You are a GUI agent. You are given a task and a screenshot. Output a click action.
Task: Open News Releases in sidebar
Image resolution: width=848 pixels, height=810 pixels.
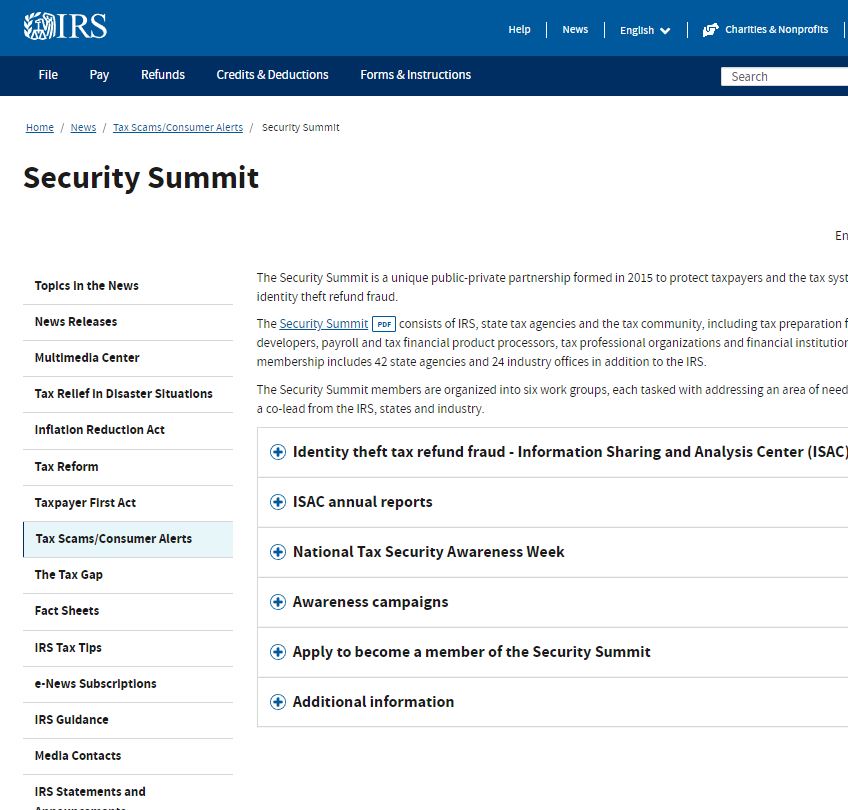coord(128,322)
